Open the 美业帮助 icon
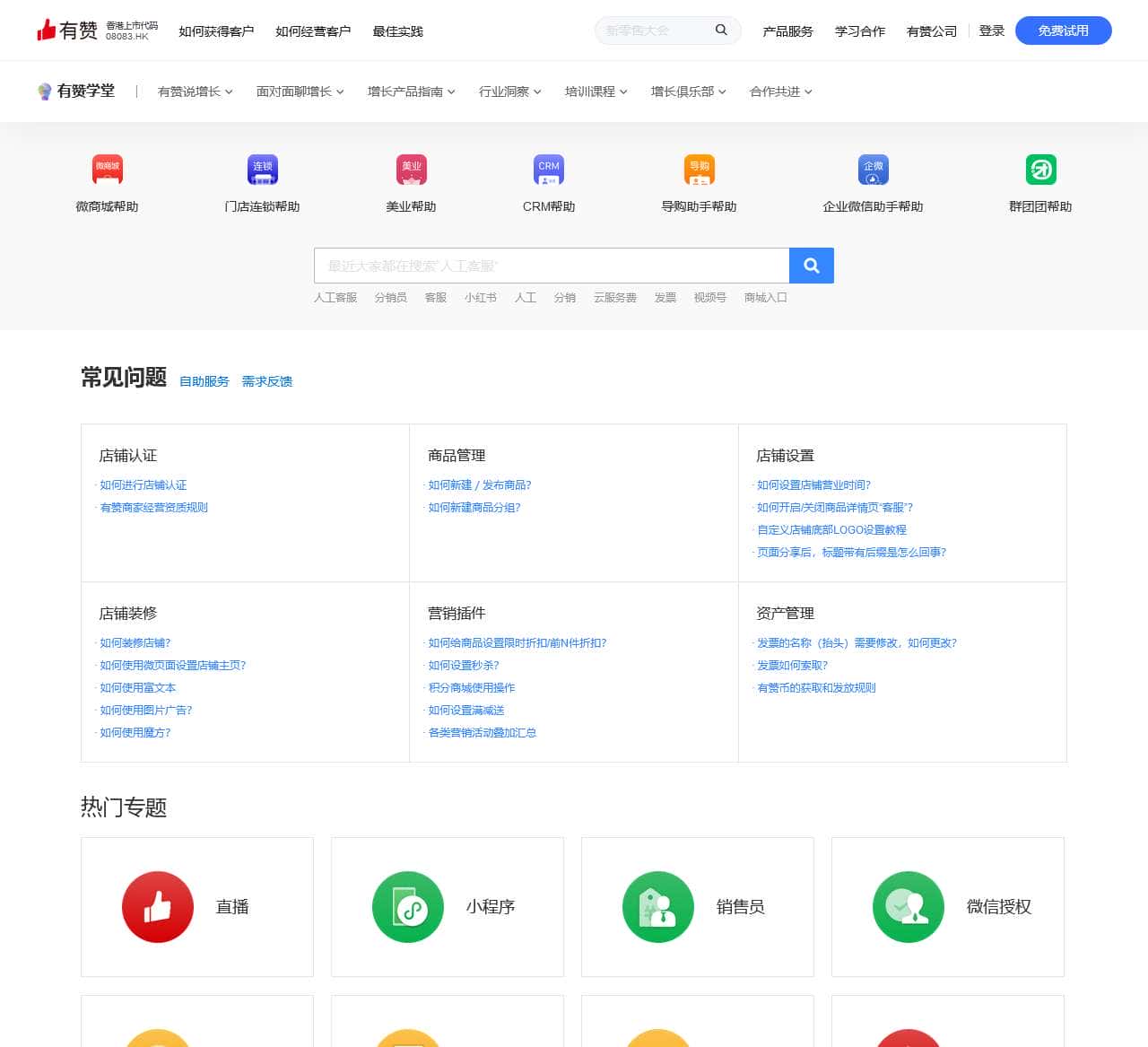The width and height of the screenshot is (1148, 1047). 412,169
